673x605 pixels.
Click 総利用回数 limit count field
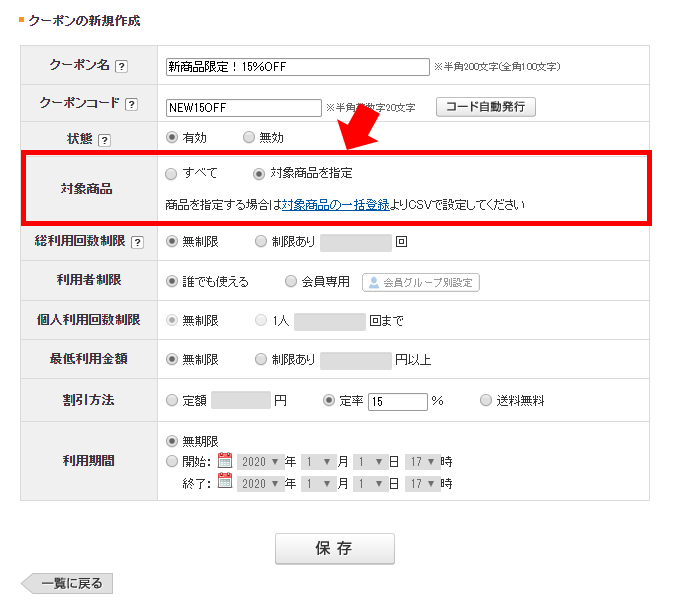coord(356,242)
